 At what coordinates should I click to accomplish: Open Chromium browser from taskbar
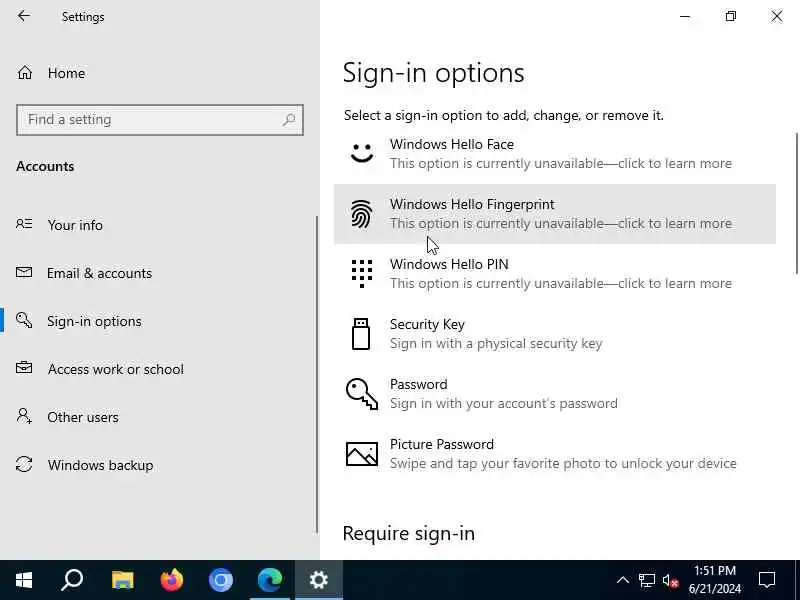[x=220, y=580]
